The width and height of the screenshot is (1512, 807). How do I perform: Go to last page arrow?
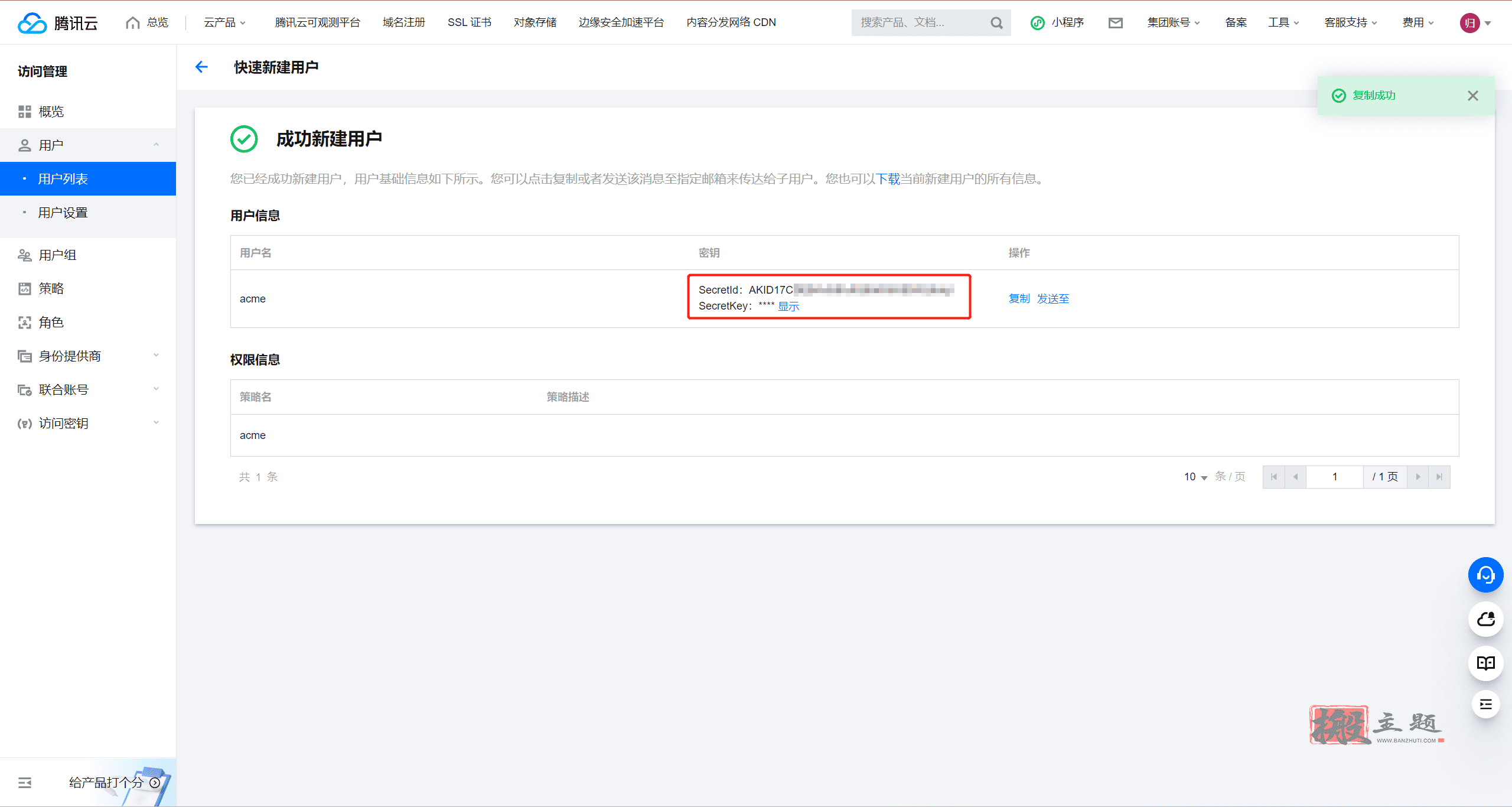tap(1439, 477)
